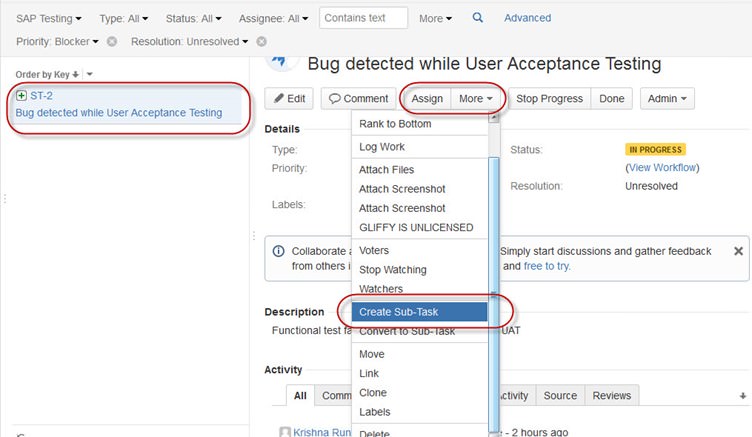Click the Activity sort arrow icon
The height and width of the screenshot is (437, 752).
coord(742,396)
